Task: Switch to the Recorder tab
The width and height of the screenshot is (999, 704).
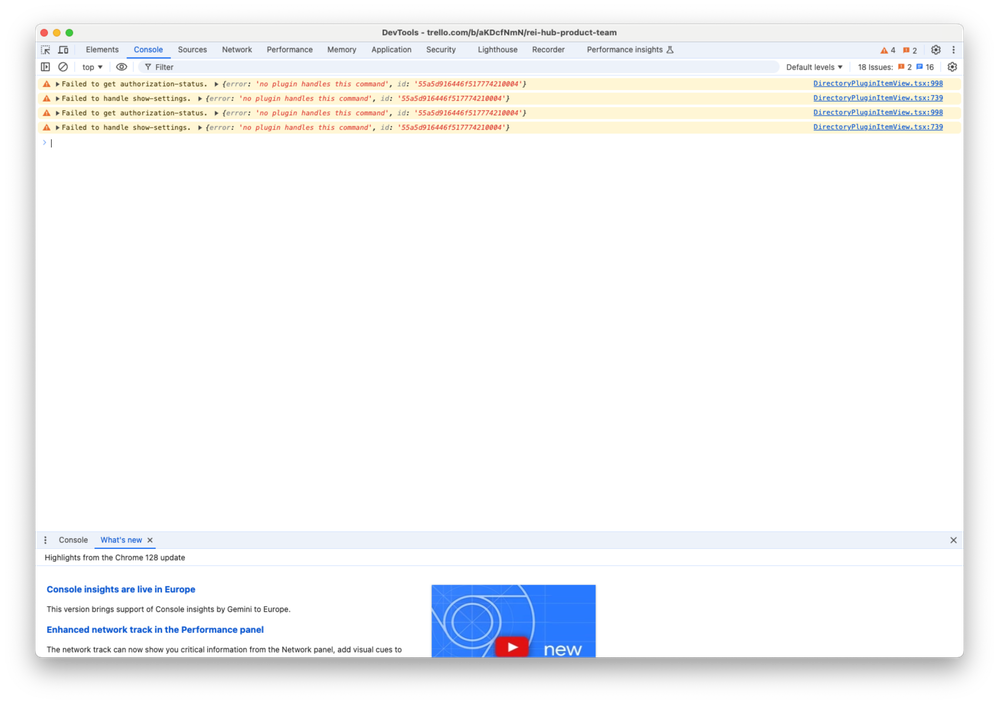Action: 548,50
